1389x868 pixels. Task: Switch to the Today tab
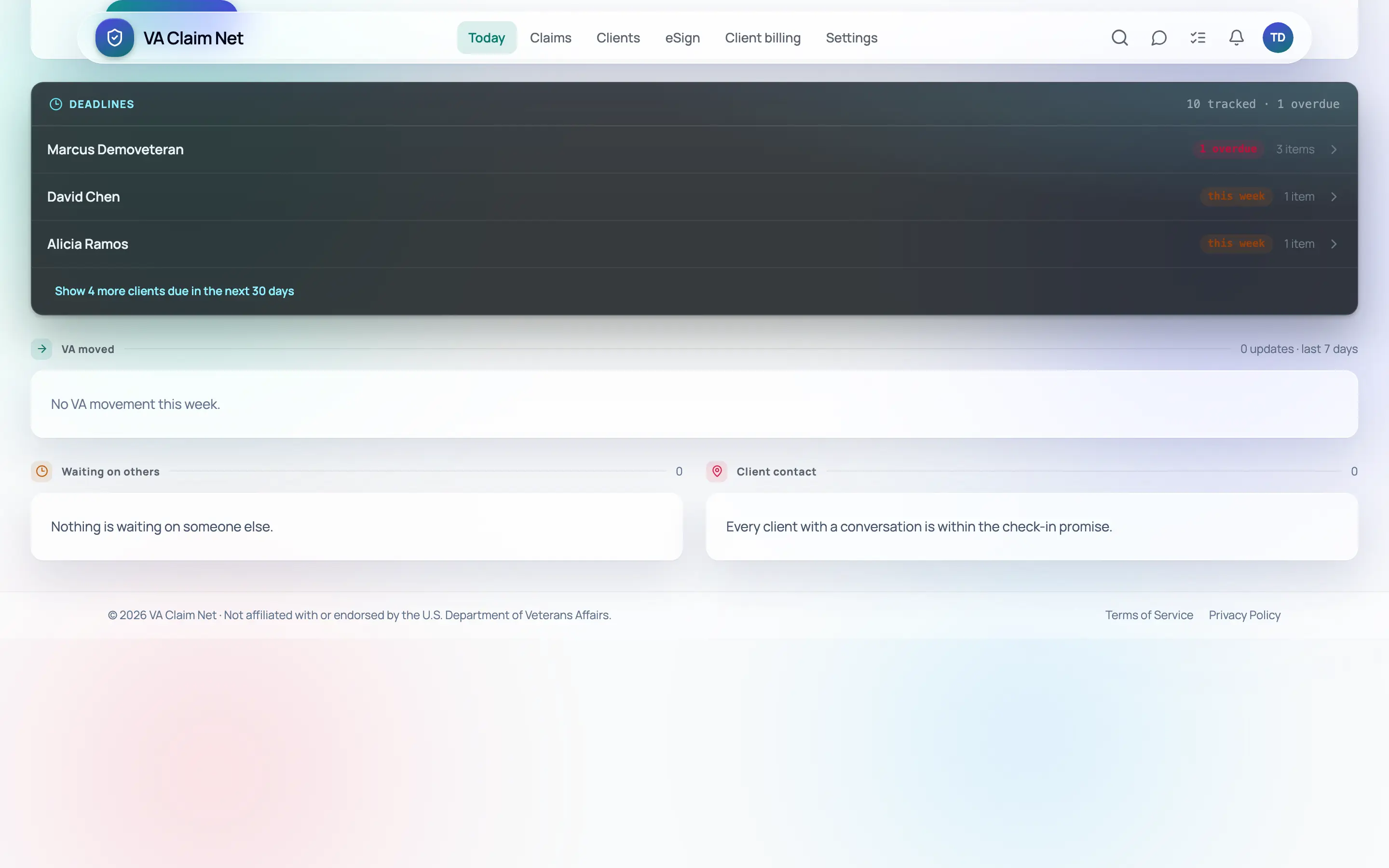tap(487, 38)
